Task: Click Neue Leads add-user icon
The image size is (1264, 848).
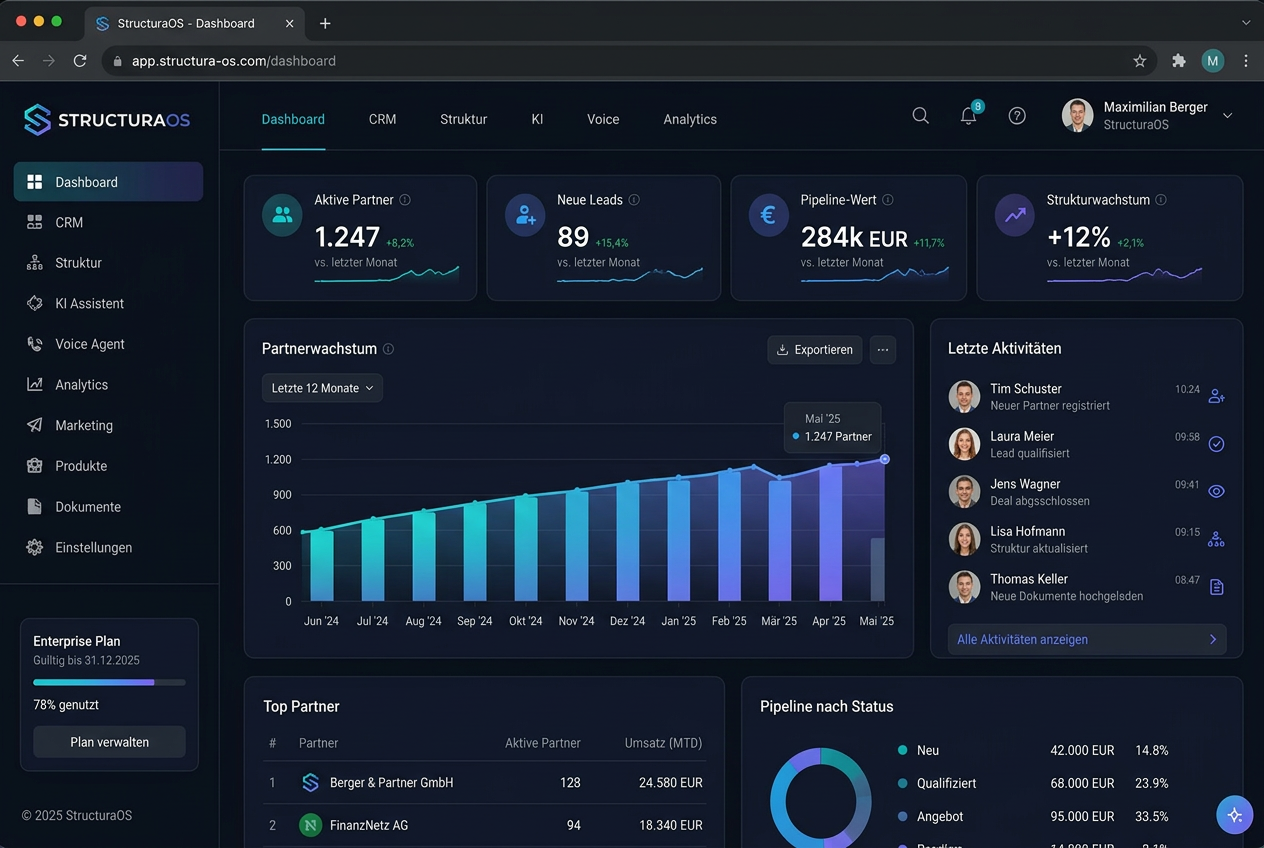Action: [x=525, y=215]
